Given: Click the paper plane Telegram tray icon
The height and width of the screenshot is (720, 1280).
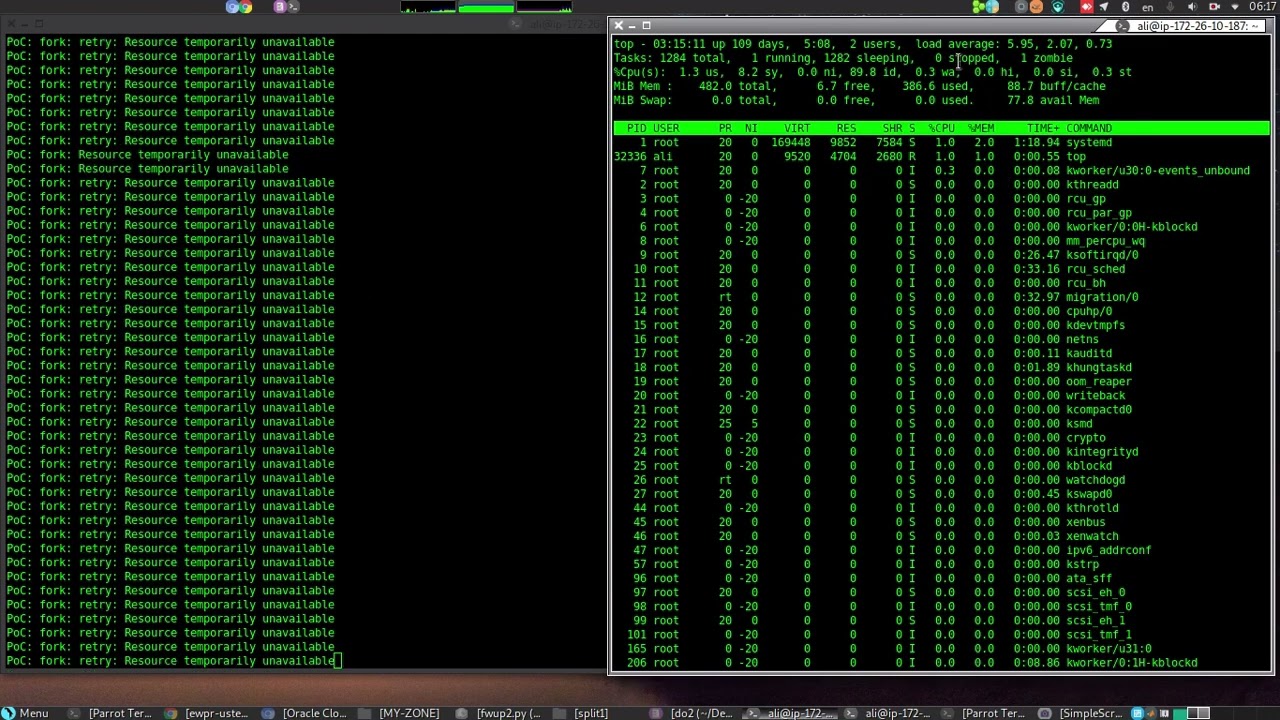Looking at the screenshot, I should coord(1104,7).
